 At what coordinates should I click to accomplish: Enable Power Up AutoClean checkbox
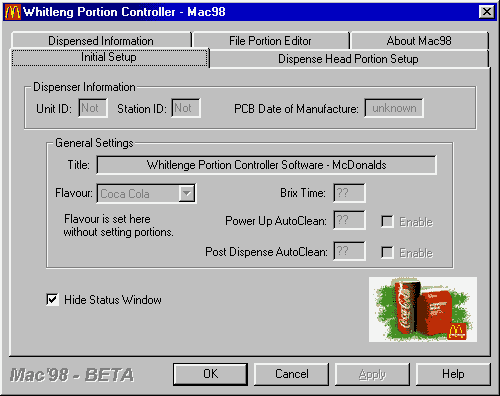tap(387, 222)
